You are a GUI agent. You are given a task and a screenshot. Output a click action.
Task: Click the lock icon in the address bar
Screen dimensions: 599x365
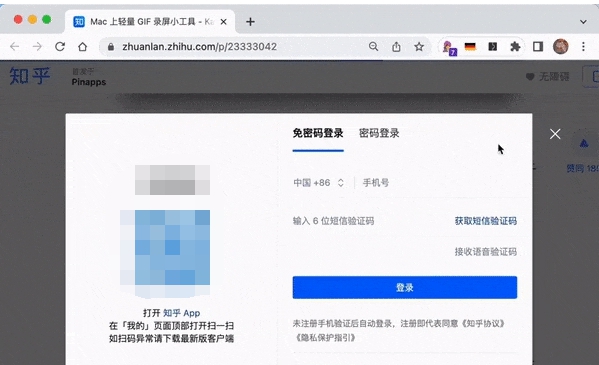click(x=111, y=47)
